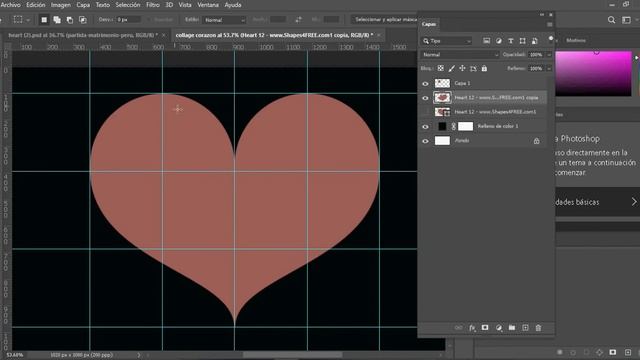Lock artboard nesting icon
Image resolution: width=640 pixels, height=360 pixels.
[x=473, y=69]
